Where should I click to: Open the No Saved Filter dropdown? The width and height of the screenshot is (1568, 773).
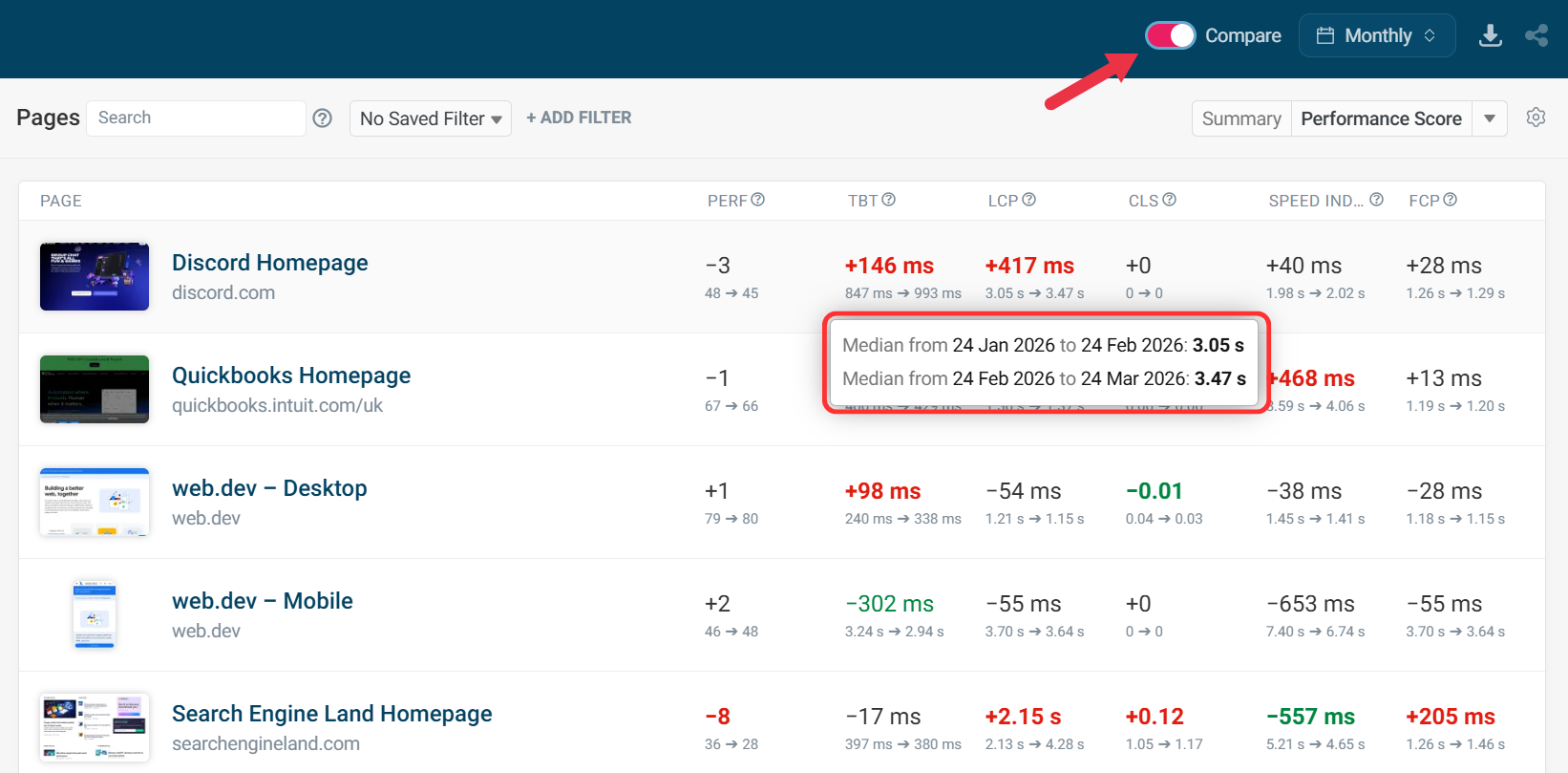click(431, 118)
